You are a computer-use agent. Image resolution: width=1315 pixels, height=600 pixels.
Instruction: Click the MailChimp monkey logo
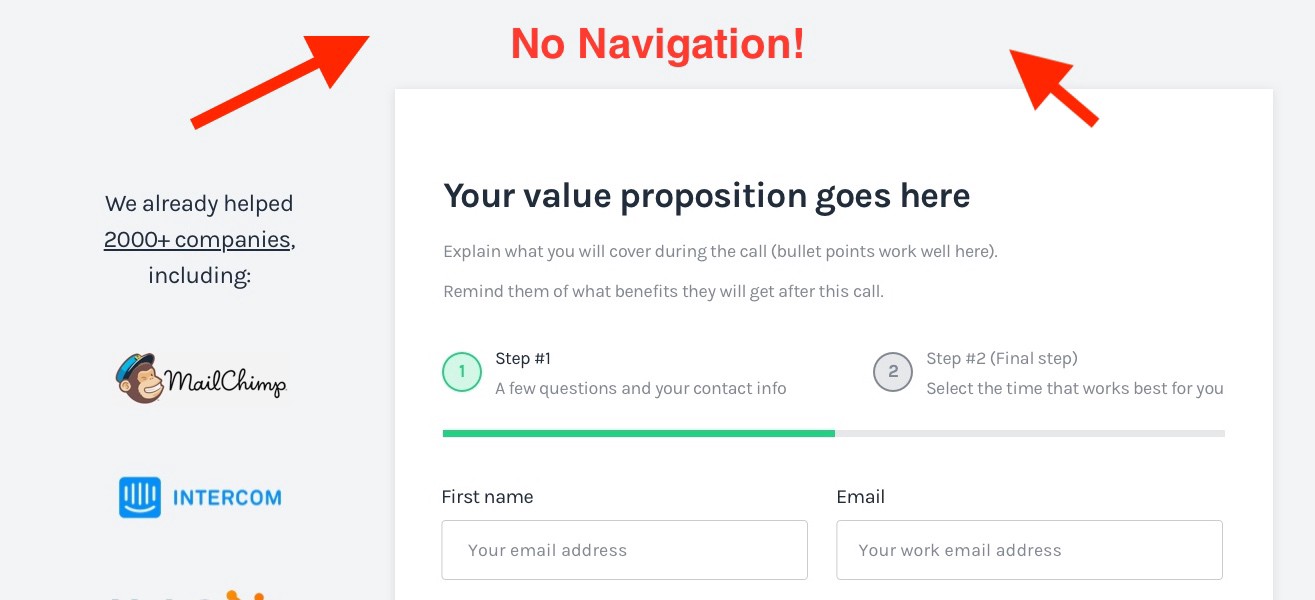pyautogui.click(x=141, y=378)
